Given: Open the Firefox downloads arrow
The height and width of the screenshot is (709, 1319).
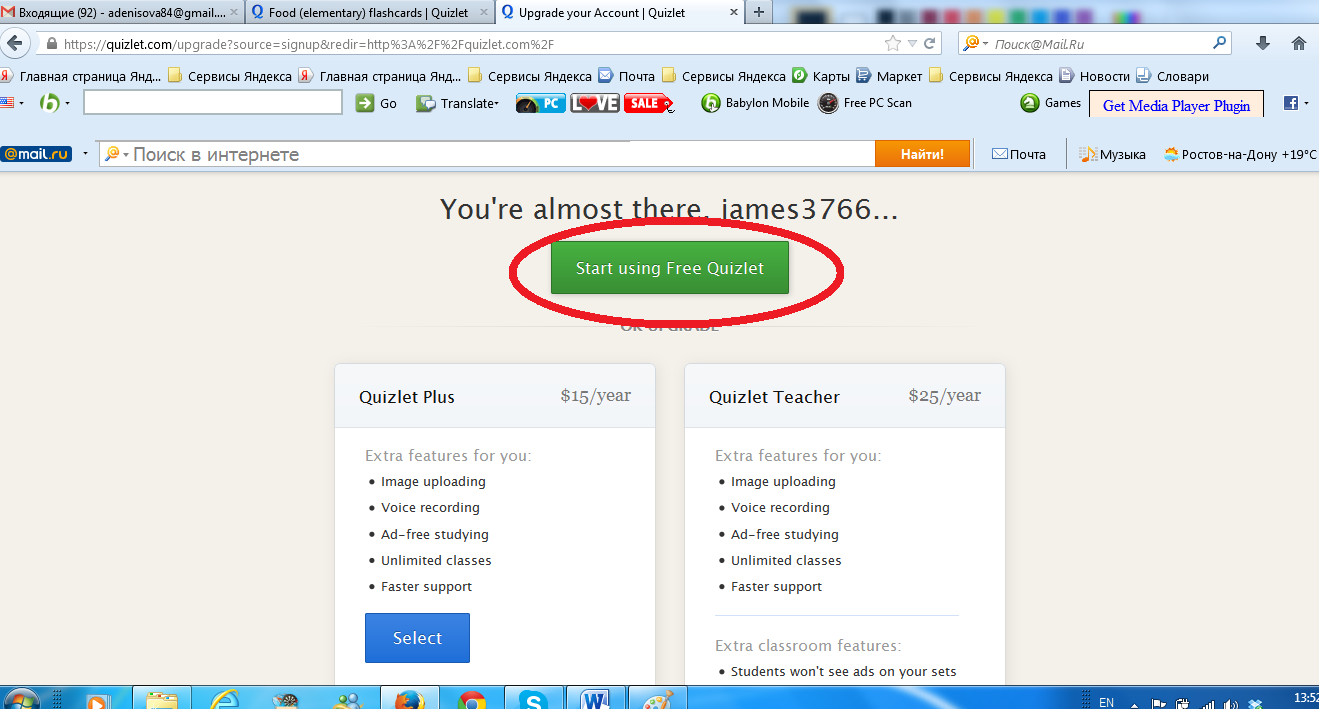Looking at the screenshot, I should [x=1263, y=43].
